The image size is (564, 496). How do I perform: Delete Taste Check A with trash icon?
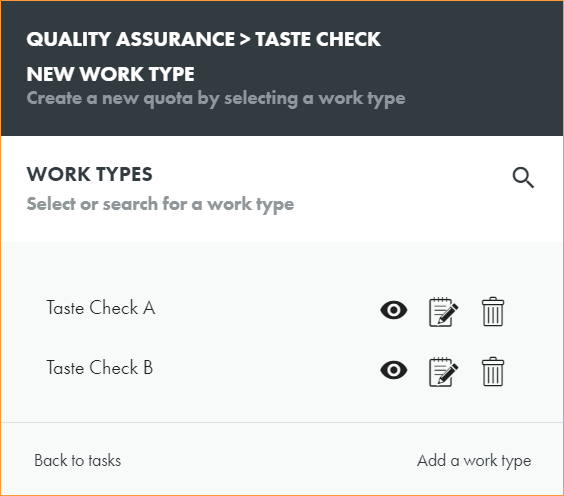(493, 311)
